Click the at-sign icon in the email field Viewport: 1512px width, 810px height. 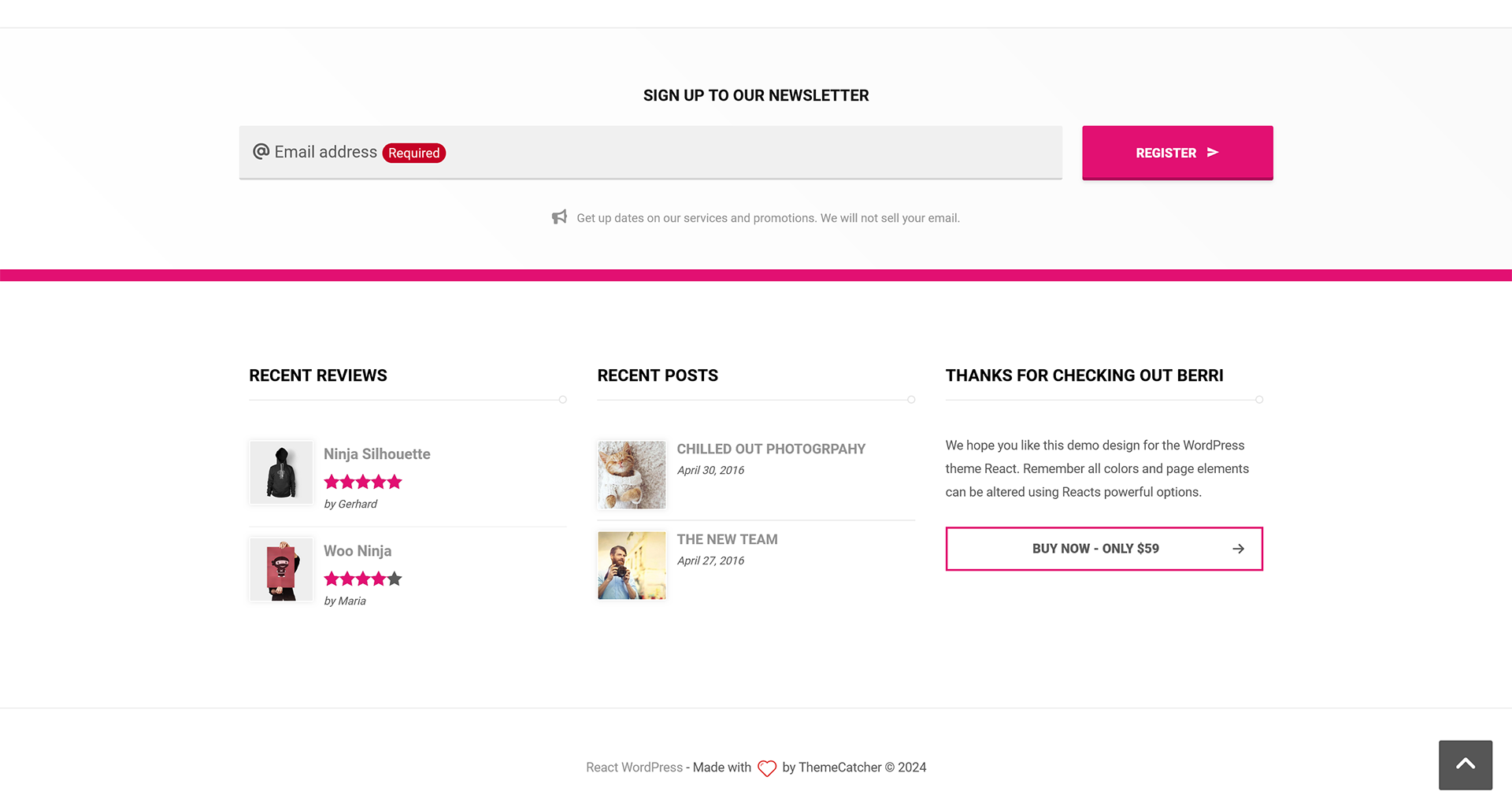point(261,152)
